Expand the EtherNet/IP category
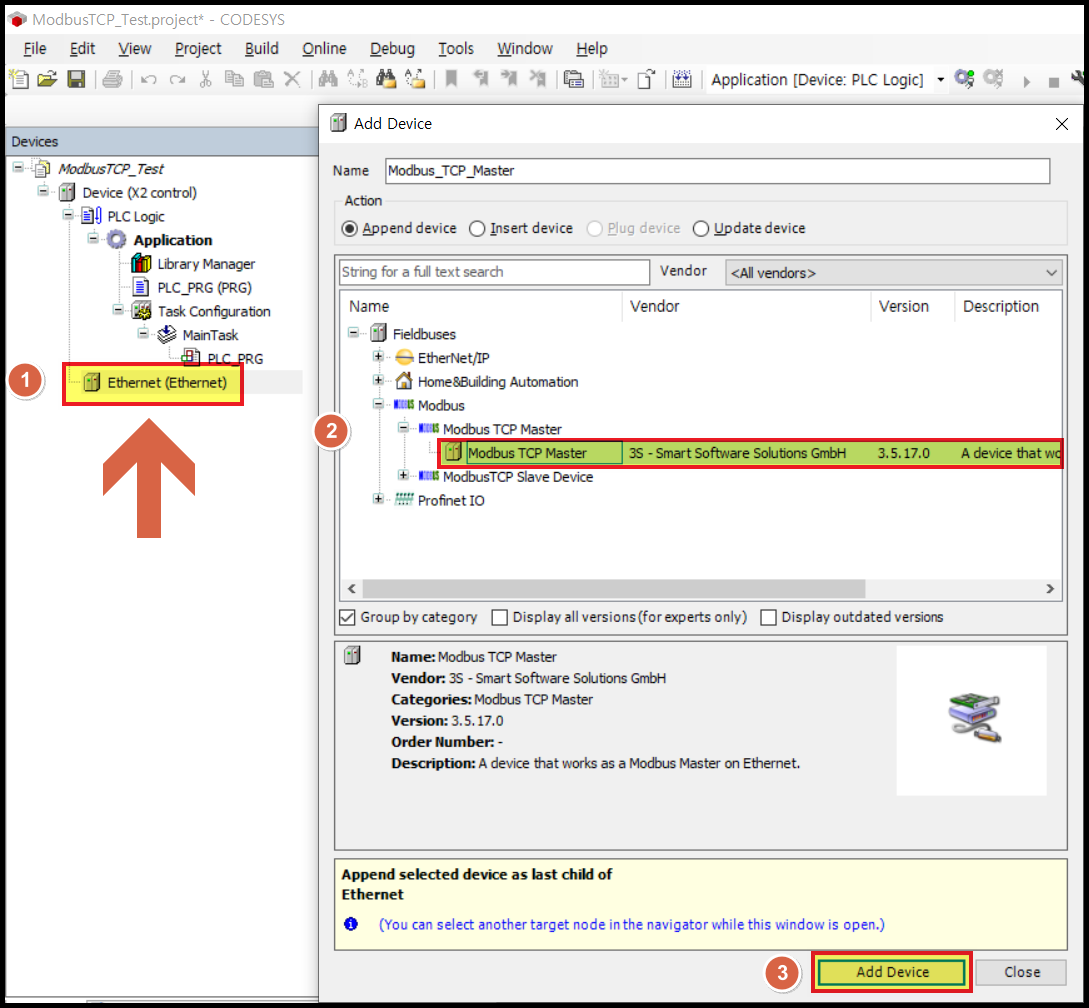Viewport: 1089px width, 1008px height. coord(379,356)
